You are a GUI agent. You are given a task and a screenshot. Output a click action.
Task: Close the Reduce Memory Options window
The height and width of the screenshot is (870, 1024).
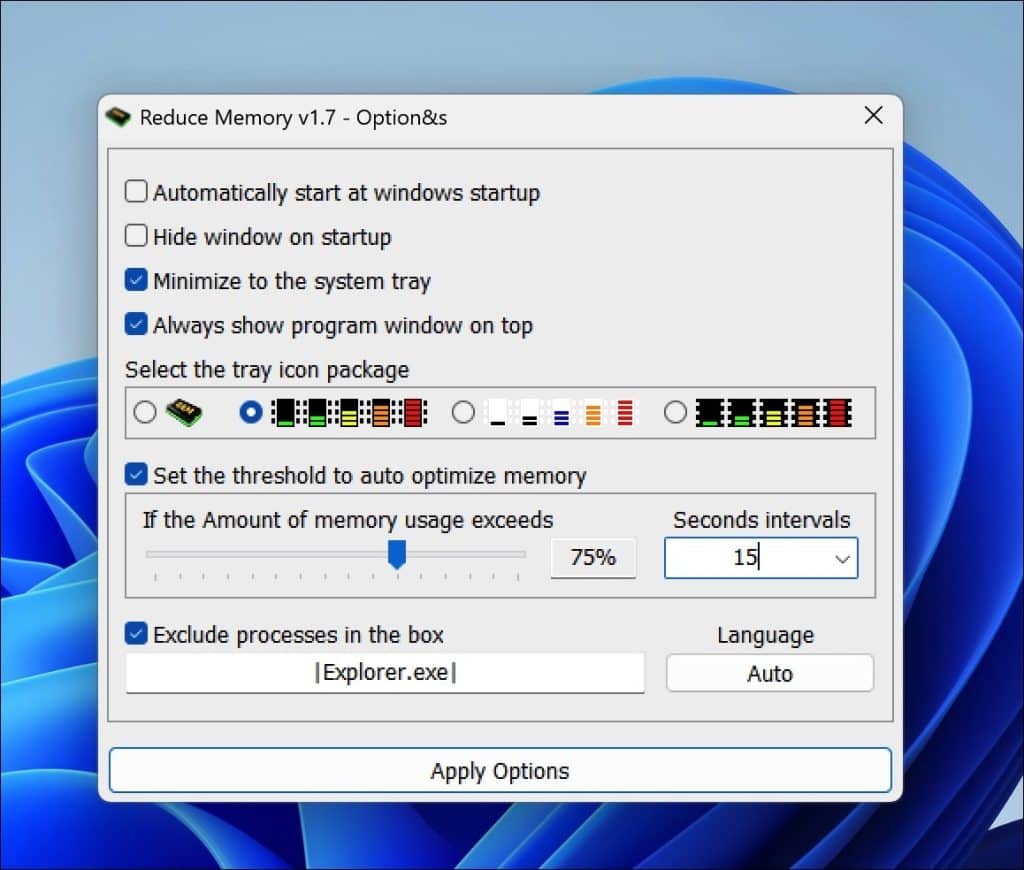[x=873, y=116]
